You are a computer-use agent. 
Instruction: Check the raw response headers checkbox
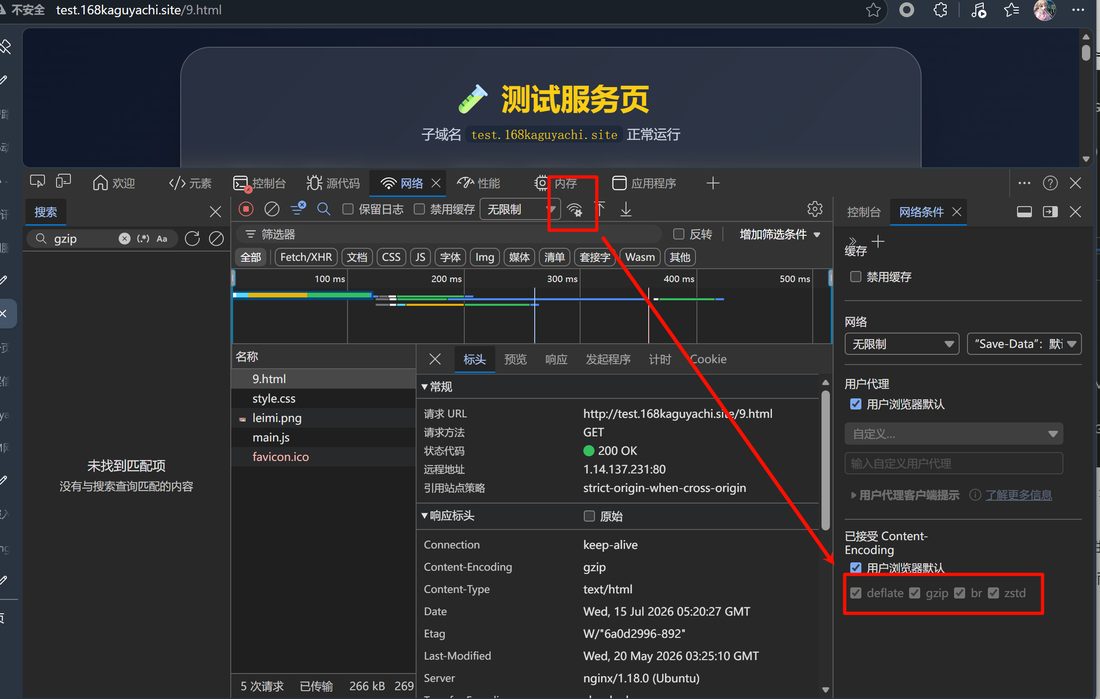coord(589,516)
